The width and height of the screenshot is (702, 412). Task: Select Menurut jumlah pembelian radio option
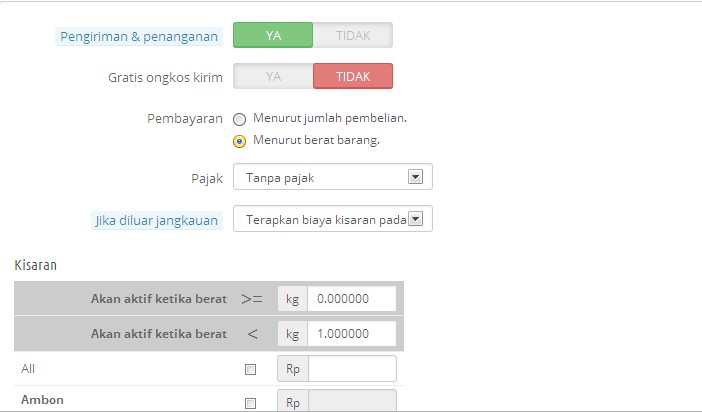pyautogui.click(x=240, y=119)
